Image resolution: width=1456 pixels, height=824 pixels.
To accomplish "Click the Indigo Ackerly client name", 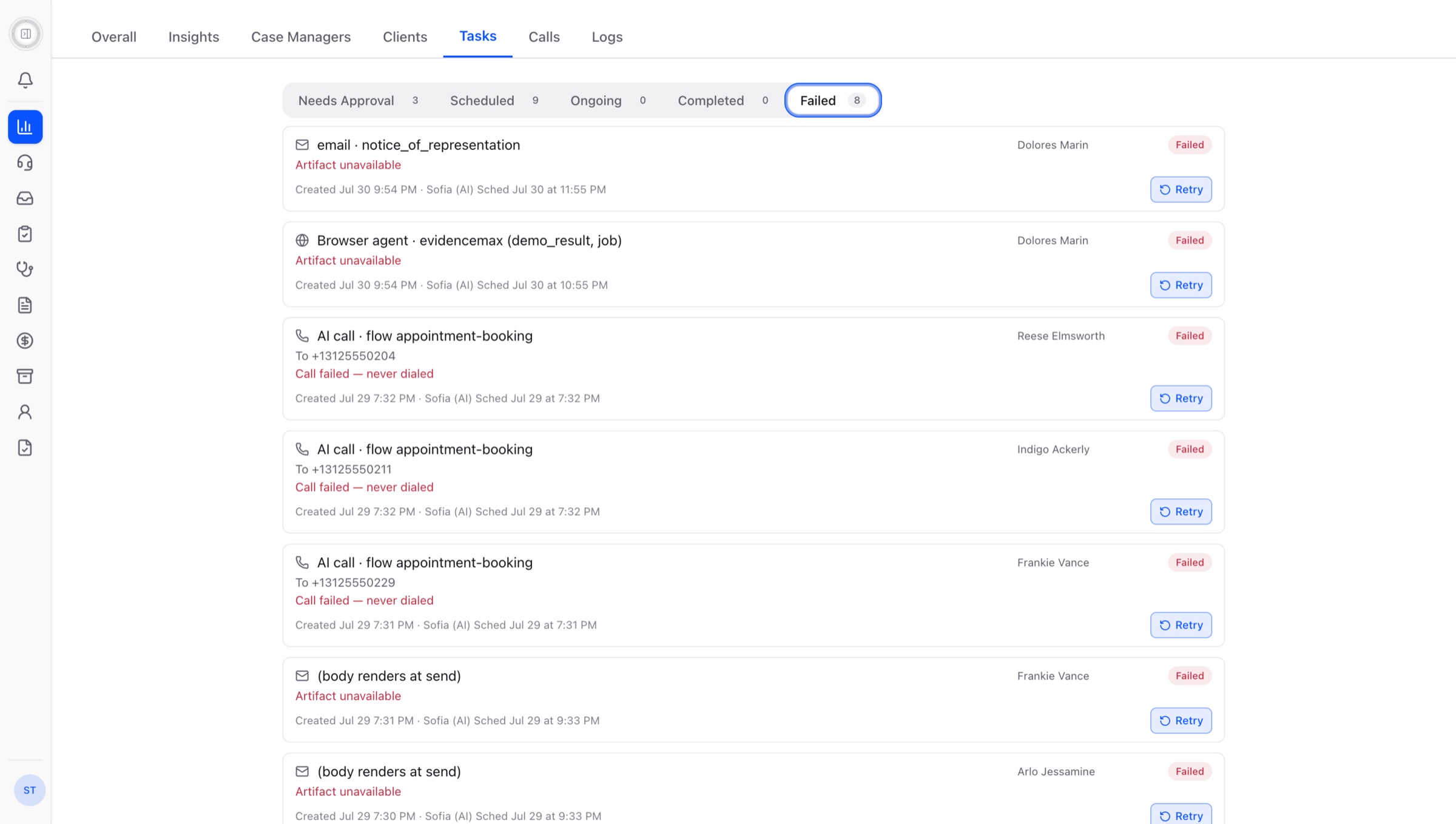I will (x=1053, y=450).
